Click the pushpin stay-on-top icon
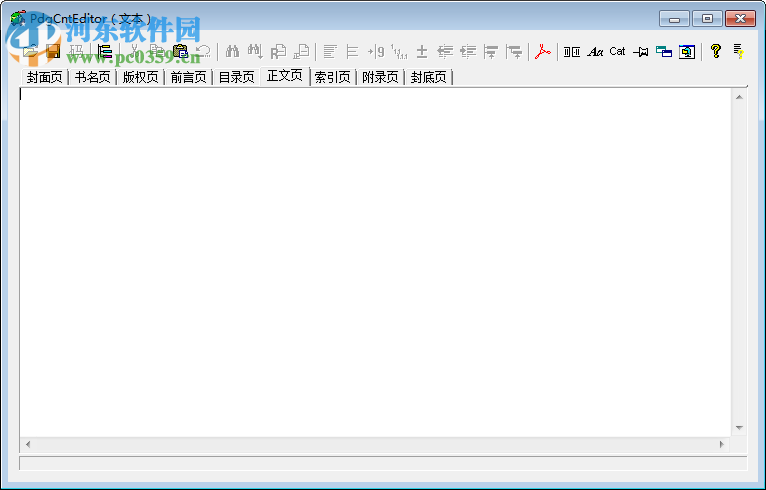 (640, 51)
